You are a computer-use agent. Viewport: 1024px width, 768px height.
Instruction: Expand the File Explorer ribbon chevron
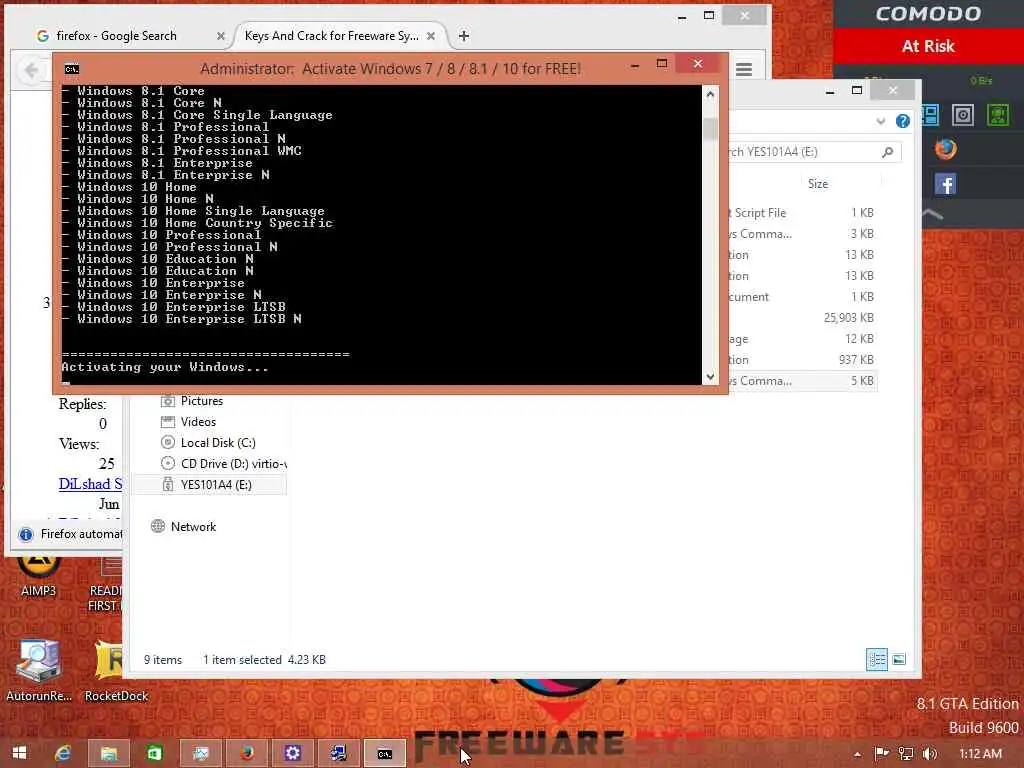coord(881,121)
